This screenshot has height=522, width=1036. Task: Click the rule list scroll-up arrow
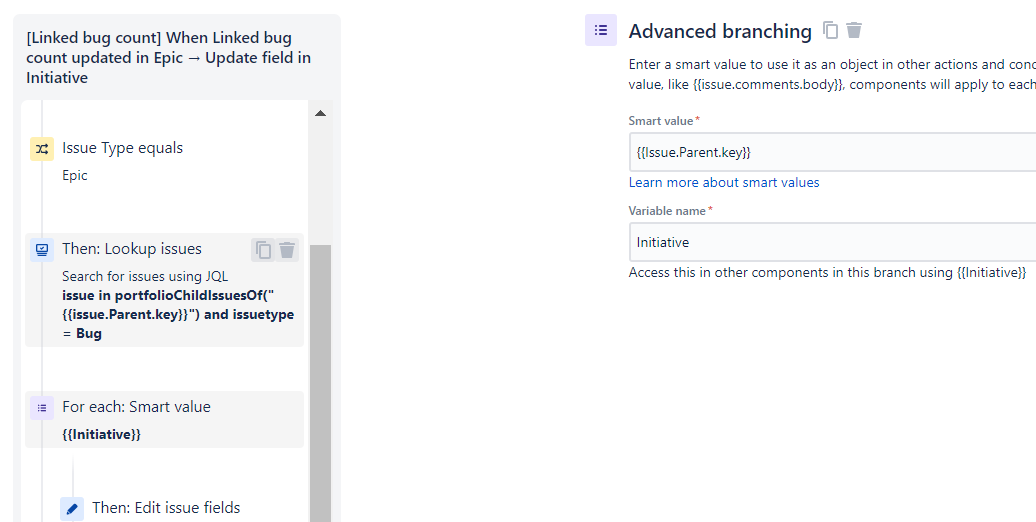(320, 114)
